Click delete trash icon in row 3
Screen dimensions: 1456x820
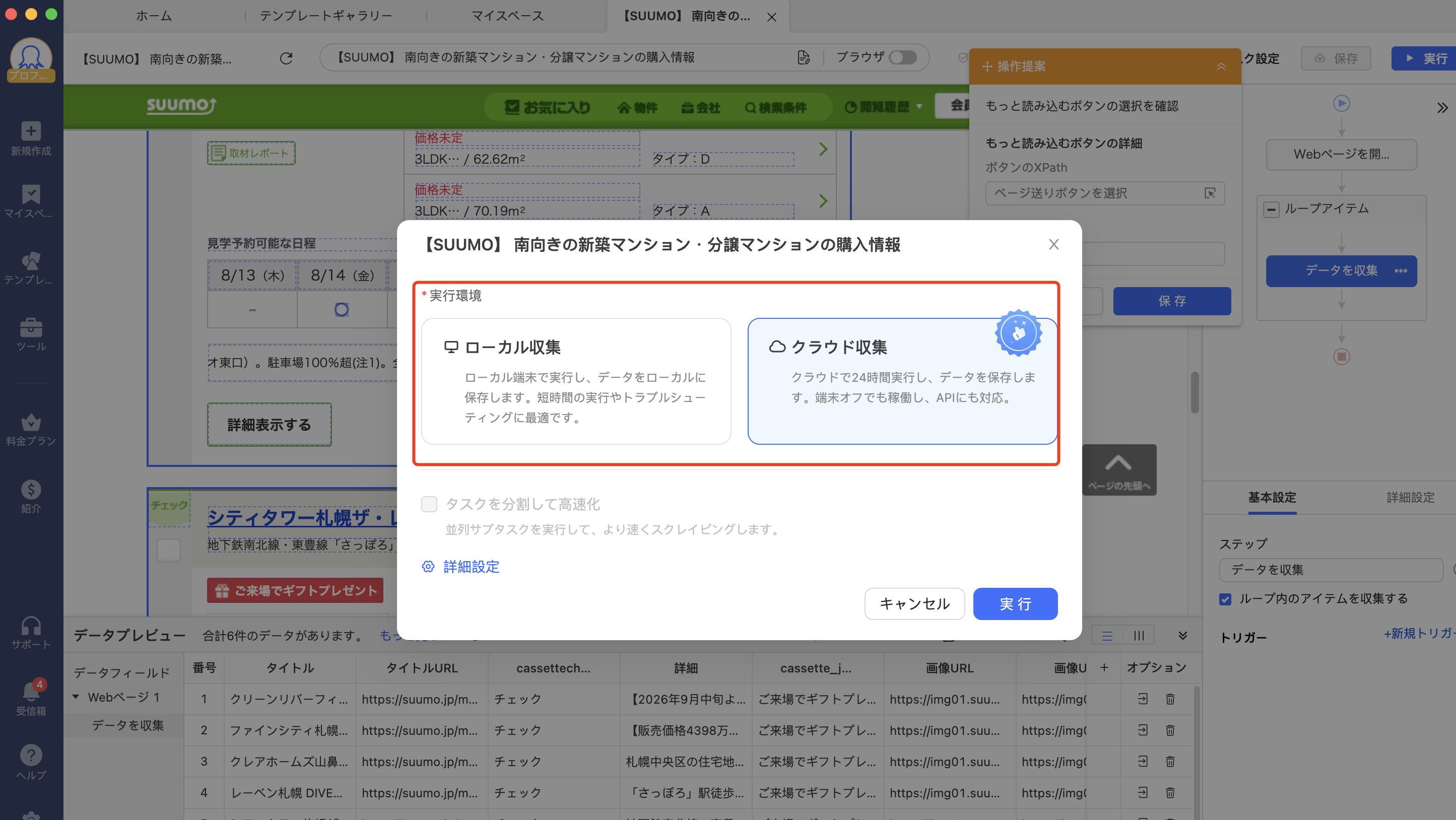tap(1169, 761)
